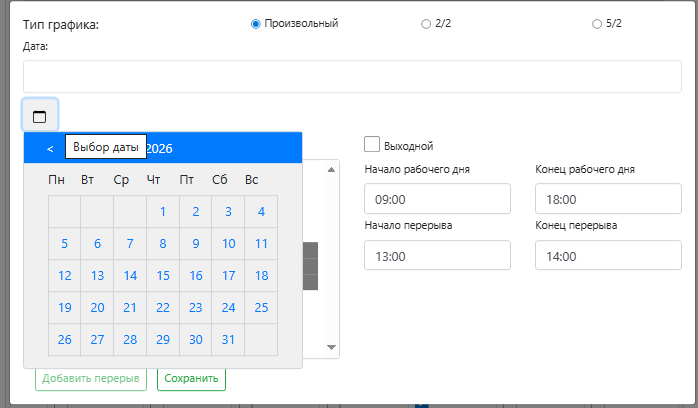The image size is (698, 408).
Task: Pick day 20 in the calendar
Action: pyautogui.click(x=97, y=307)
